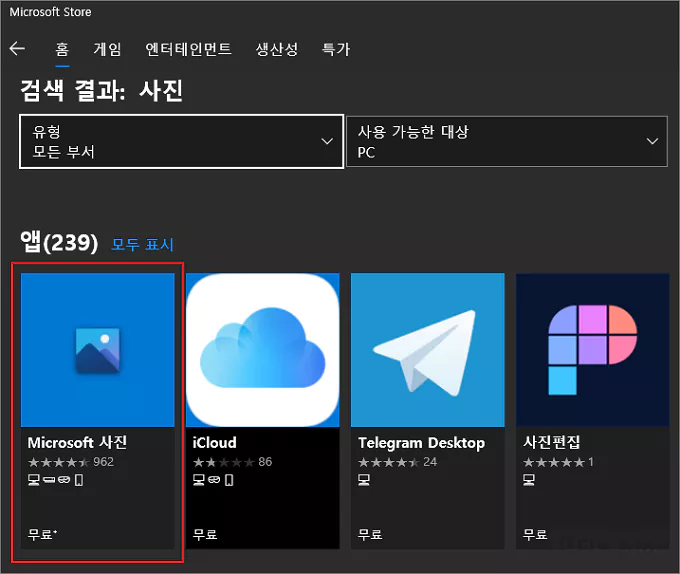Open the Microsoft 사진 app thumbnail
This screenshot has height=574, width=680.
98,350
